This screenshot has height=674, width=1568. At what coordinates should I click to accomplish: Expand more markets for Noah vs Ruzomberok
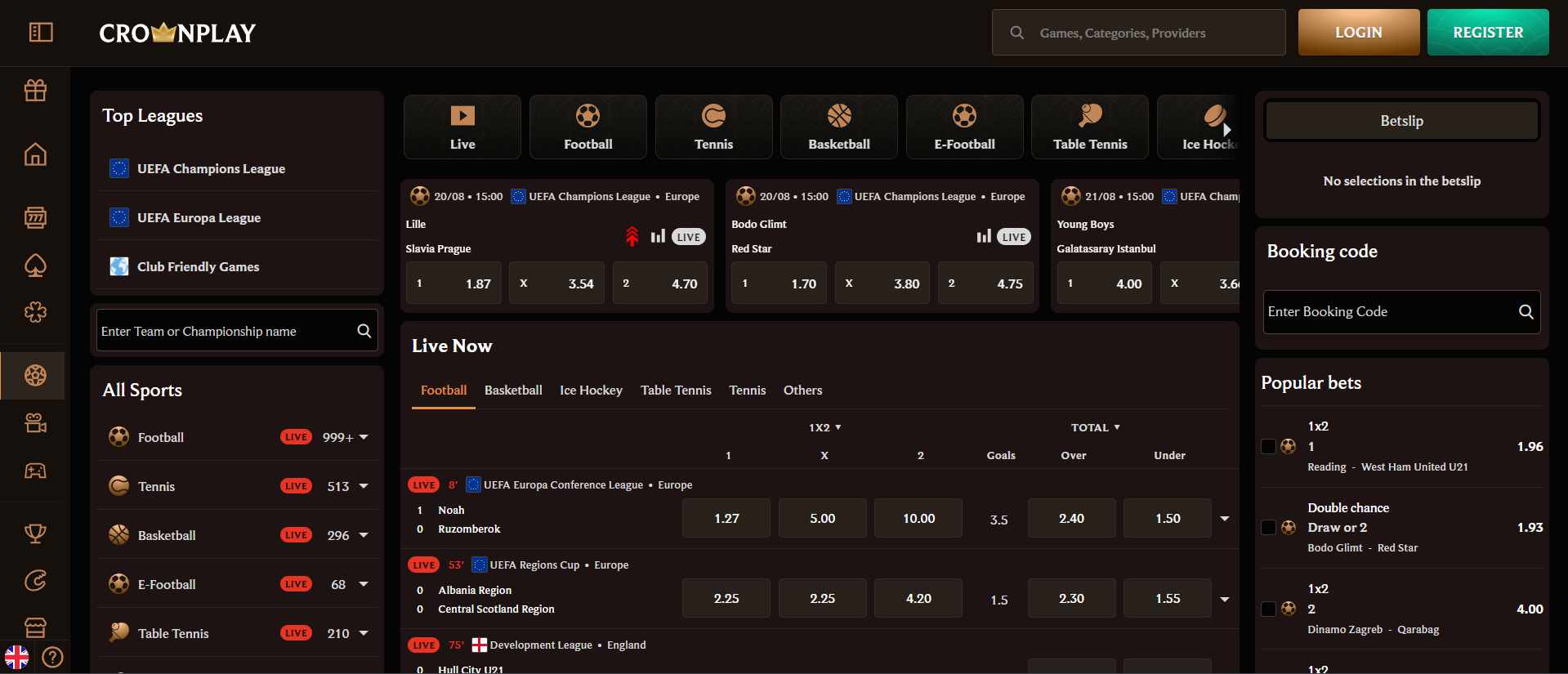1224,519
